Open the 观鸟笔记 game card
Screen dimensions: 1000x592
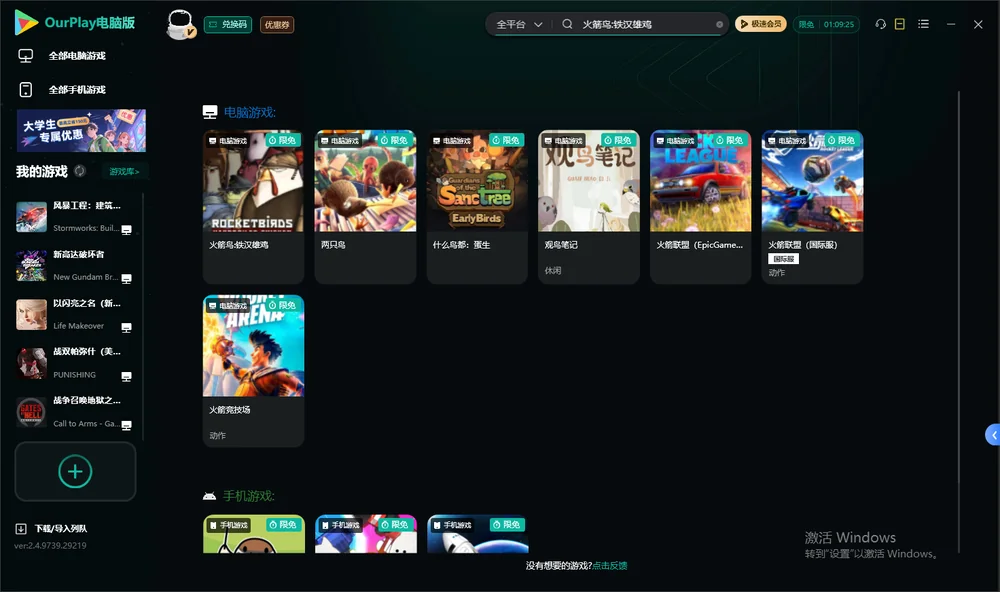tap(589, 207)
